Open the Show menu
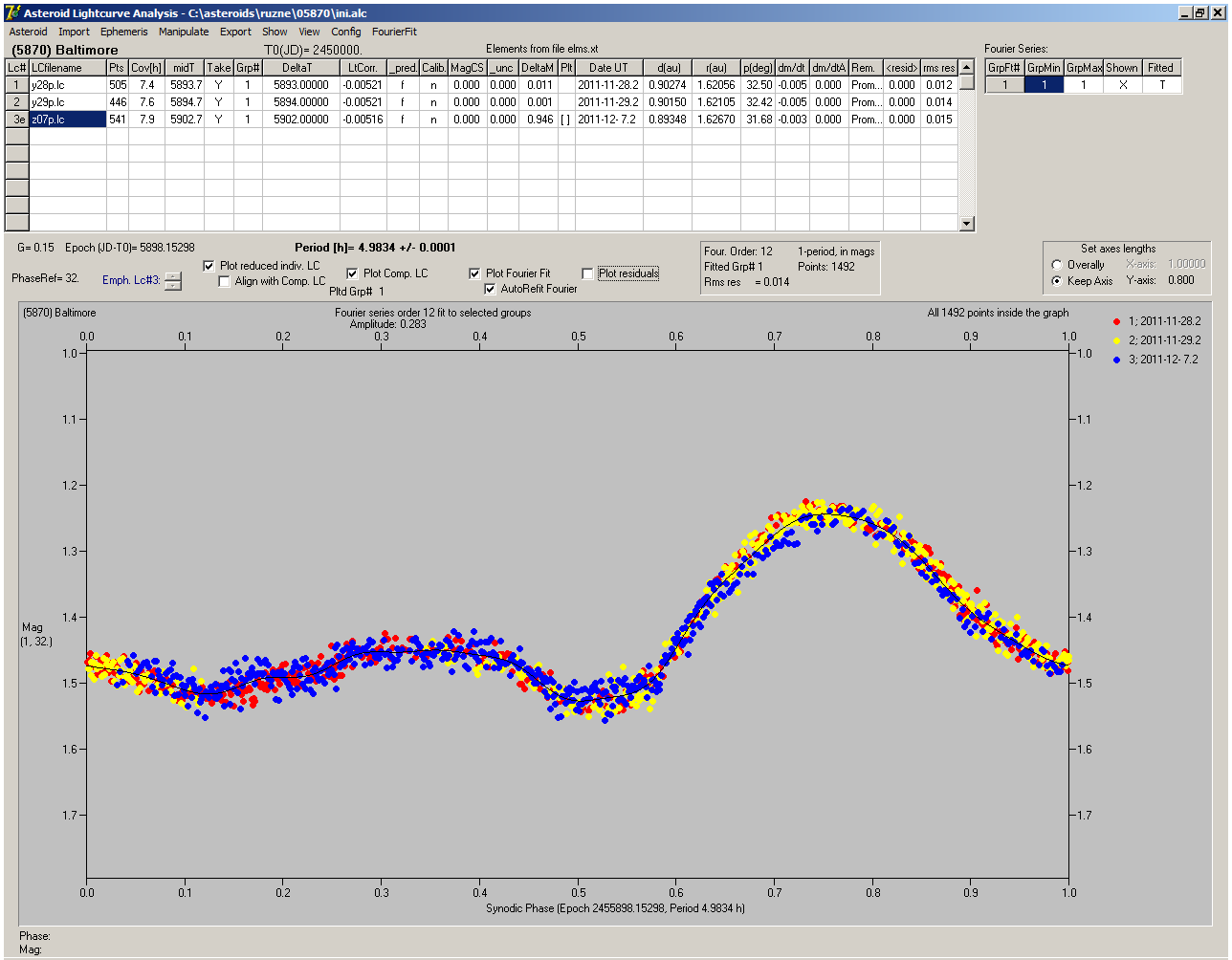This screenshot has width=1232, height=960. pyautogui.click(x=275, y=32)
